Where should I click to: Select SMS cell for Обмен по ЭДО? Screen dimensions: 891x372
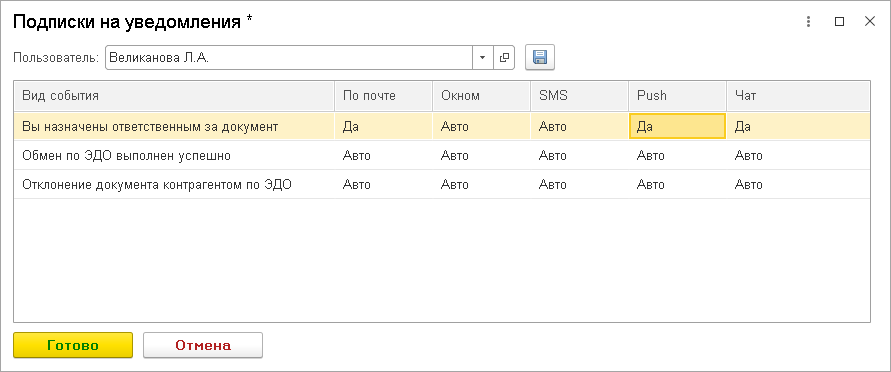click(x=580, y=156)
